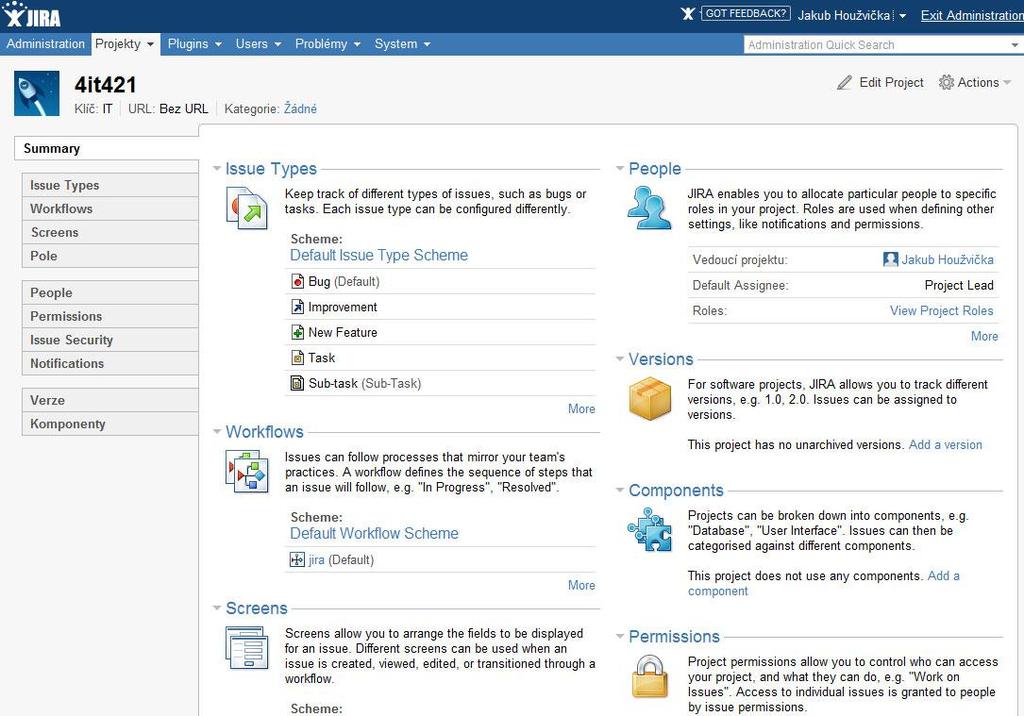Open the Jakub Houžvička user menu

pos(852,15)
